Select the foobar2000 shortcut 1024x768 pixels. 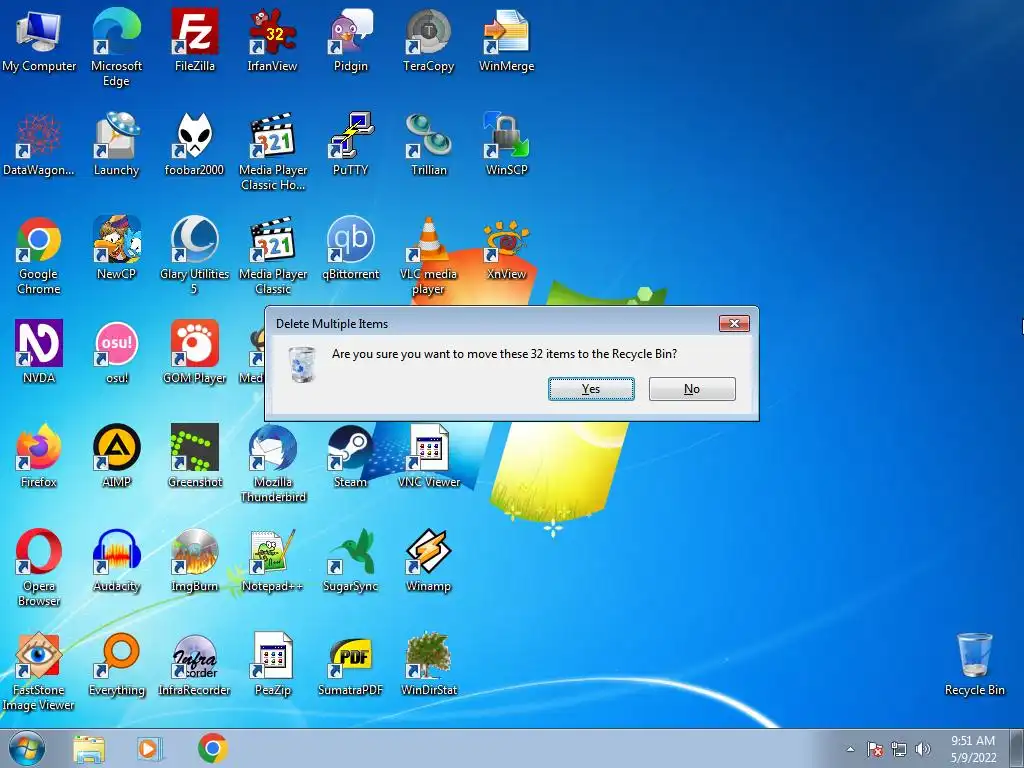pyautogui.click(x=195, y=144)
